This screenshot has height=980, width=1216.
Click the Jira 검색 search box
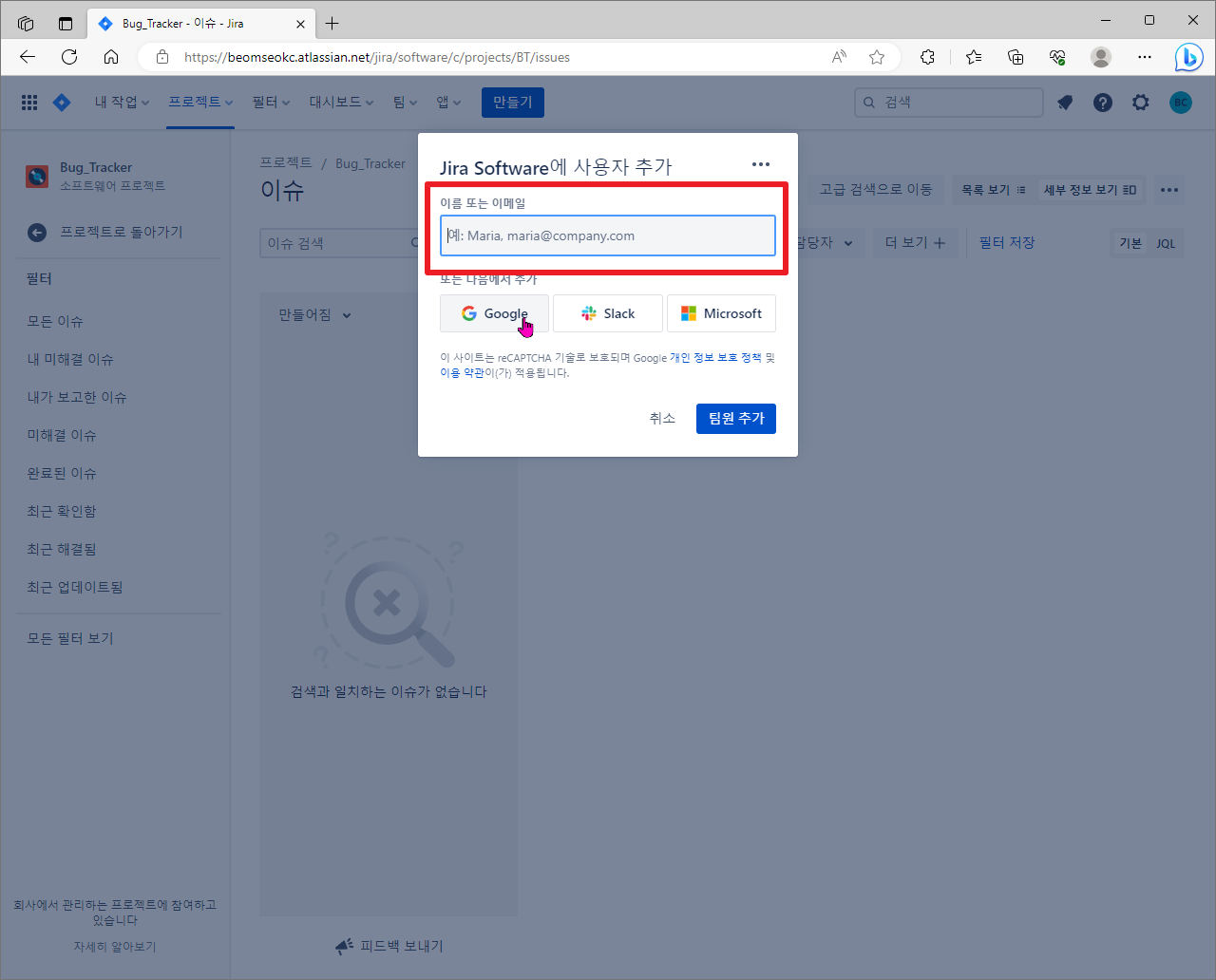click(949, 103)
